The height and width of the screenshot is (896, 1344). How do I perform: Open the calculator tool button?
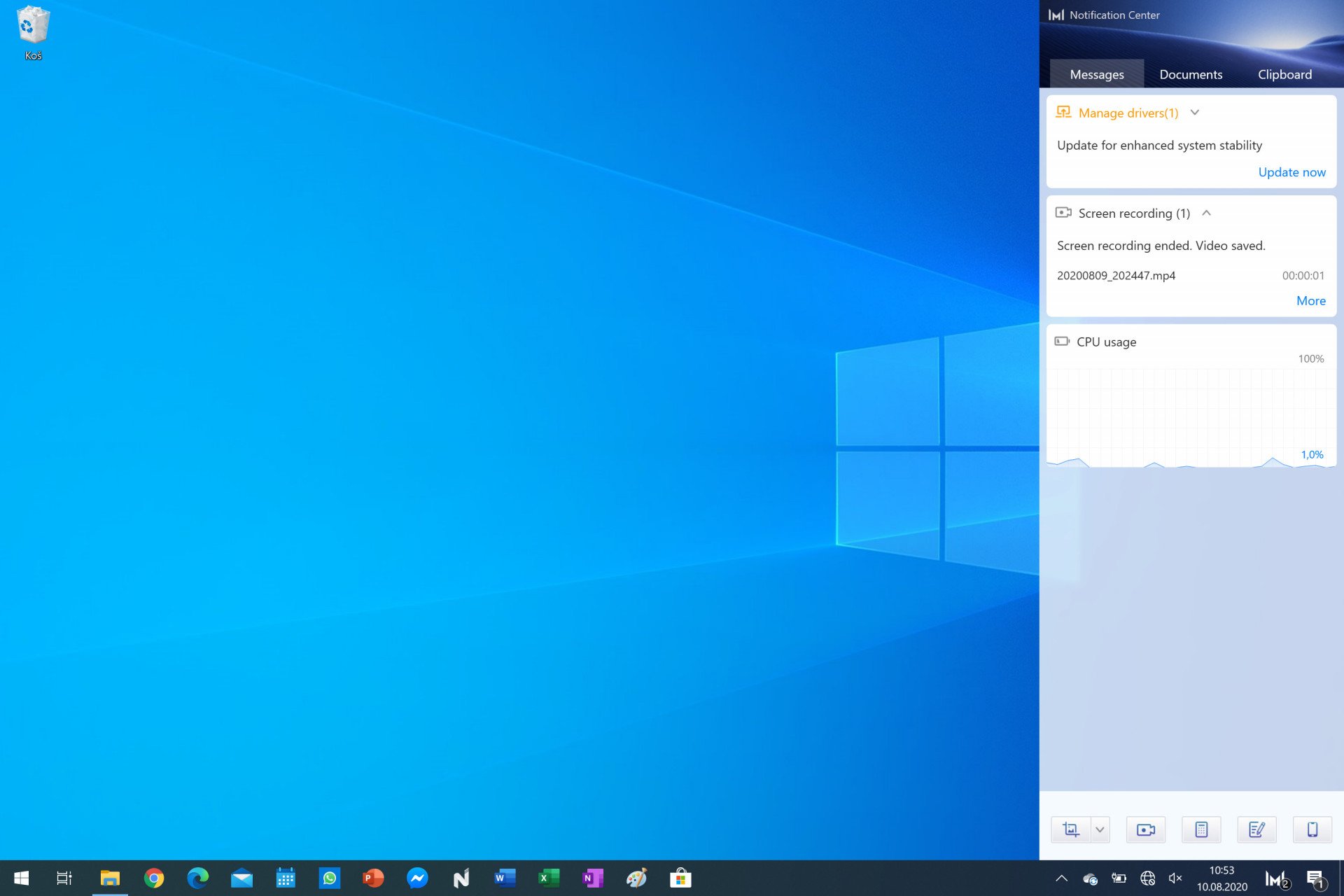point(1201,829)
